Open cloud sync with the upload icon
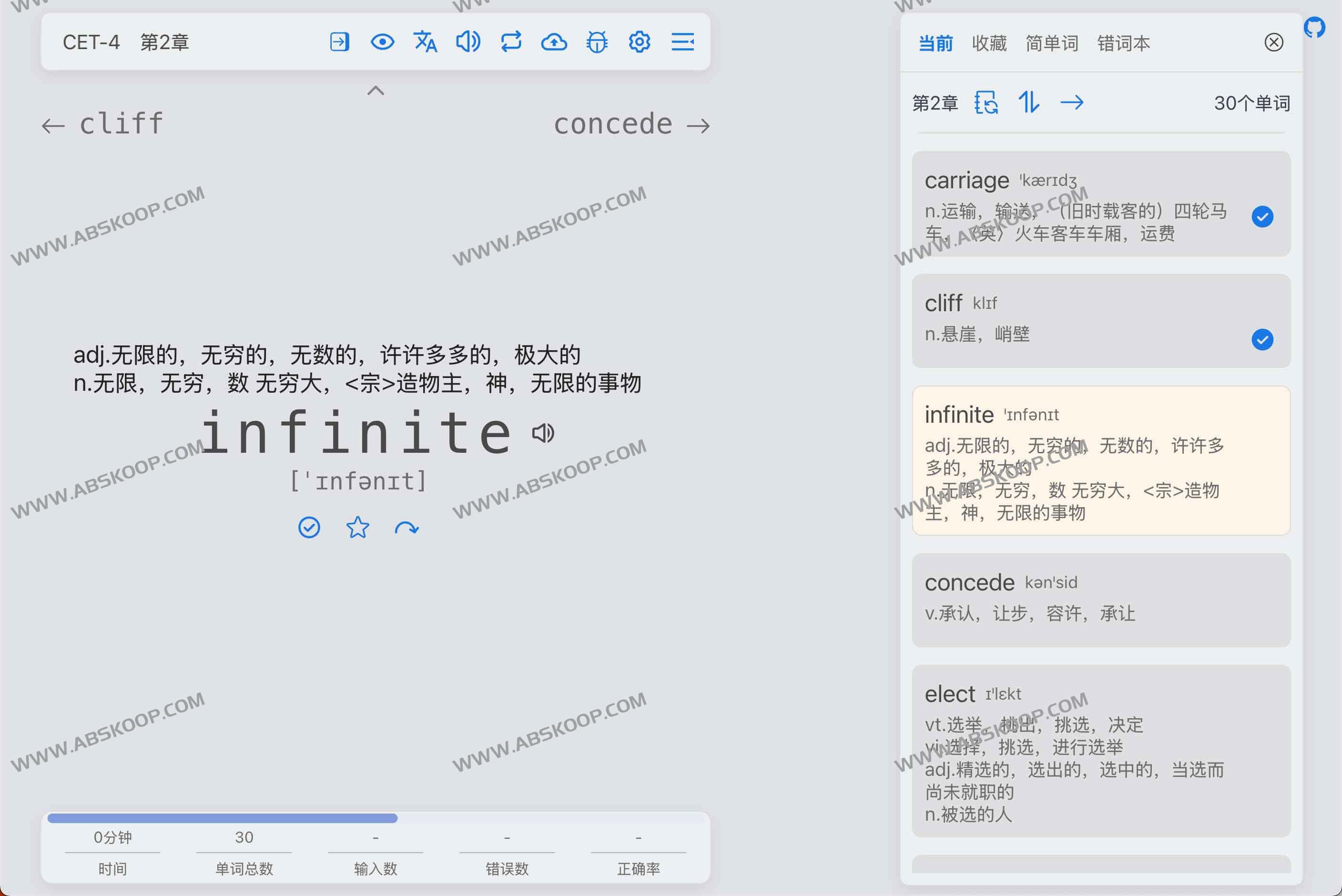Image resolution: width=1342 pixels, height=896 pixels. pyautogui.click(x=554, y=42)
